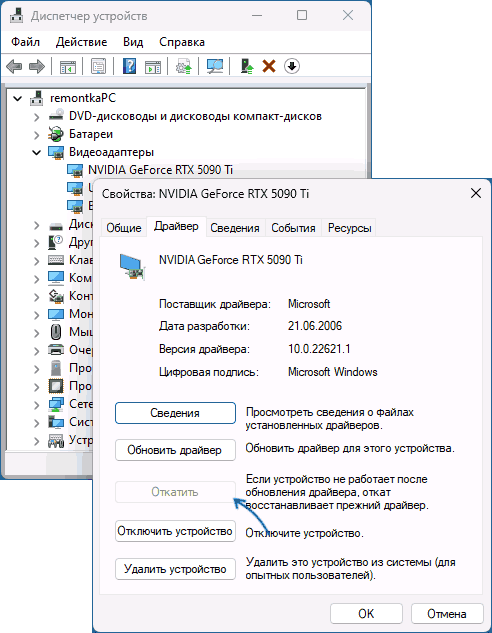This screenshot has width=492, height=633.
Task: Click the large device icon in properties dialog
Action: 132,267
